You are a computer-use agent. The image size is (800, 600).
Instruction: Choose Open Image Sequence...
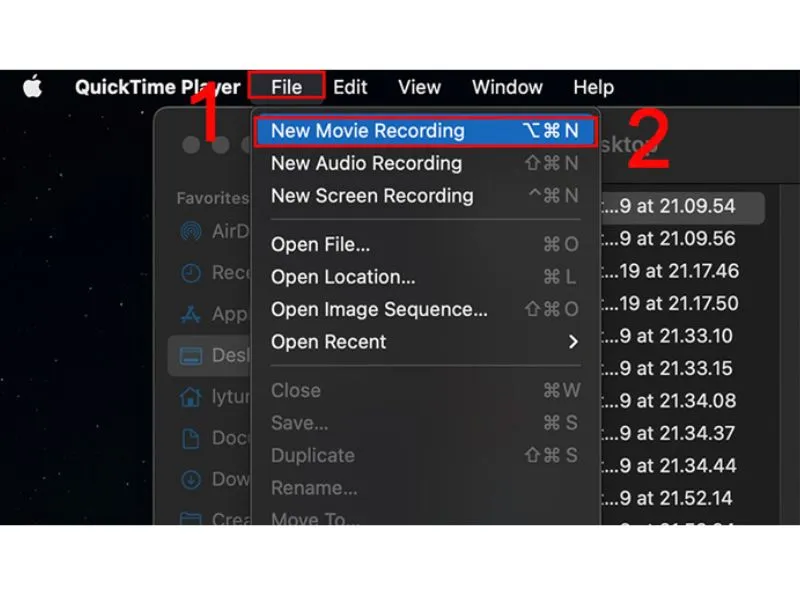(x=425, y=309)
